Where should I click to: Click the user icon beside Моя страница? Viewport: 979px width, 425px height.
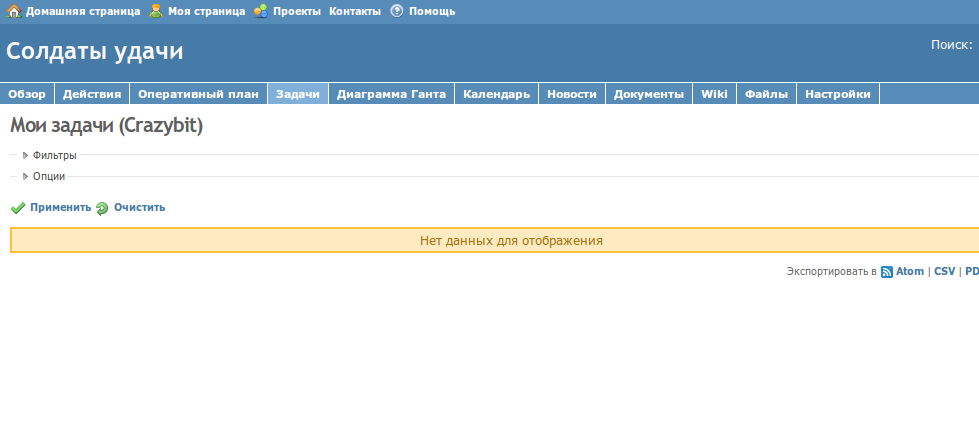tap(156, 11)
